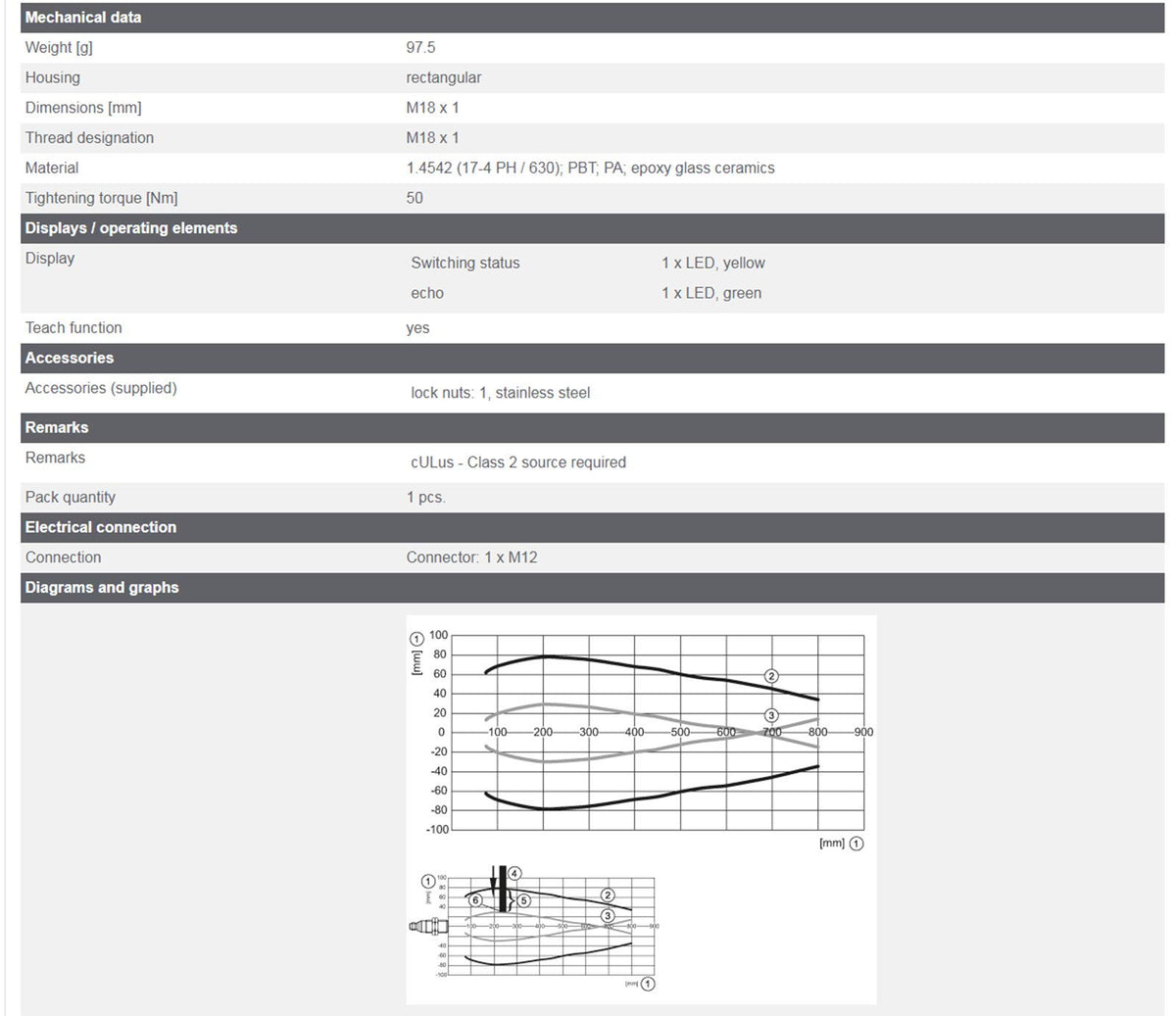
Task: Click M18 x 1 in the Thread designation row
Action: [432, 138]
